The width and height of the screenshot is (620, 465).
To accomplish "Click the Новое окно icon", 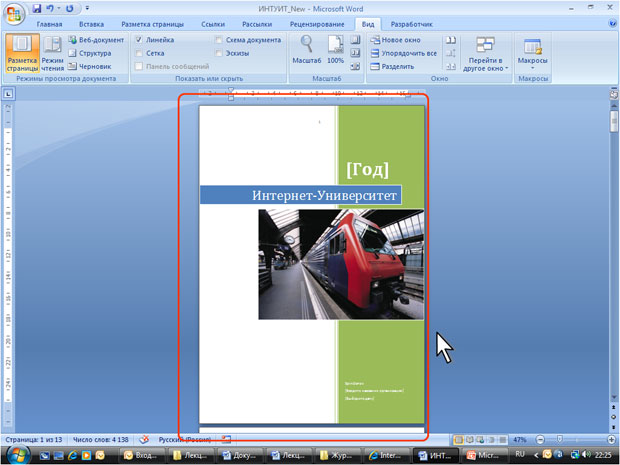I will point(374,40).
